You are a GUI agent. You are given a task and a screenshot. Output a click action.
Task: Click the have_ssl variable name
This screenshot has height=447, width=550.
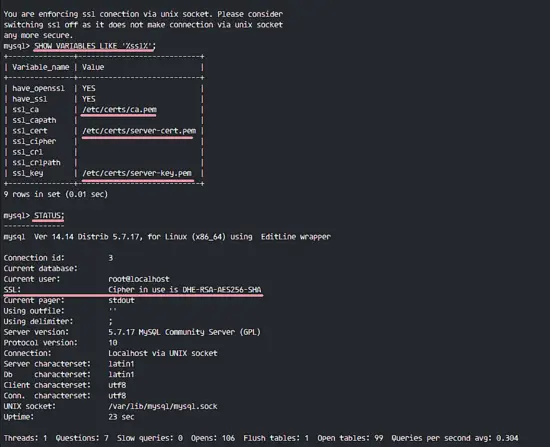(x=29, y=99)
